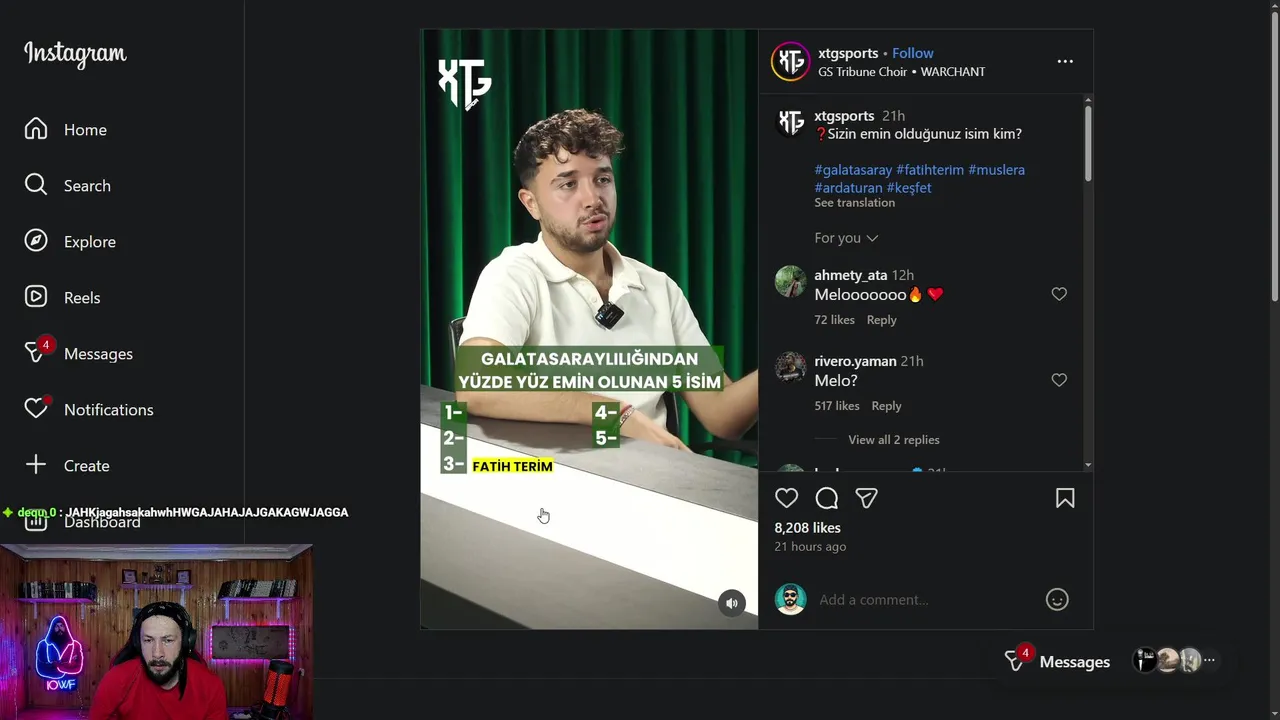1280x720 pixels.
Task: Share the post with the paper plane icon
Action: coord(867,498)
